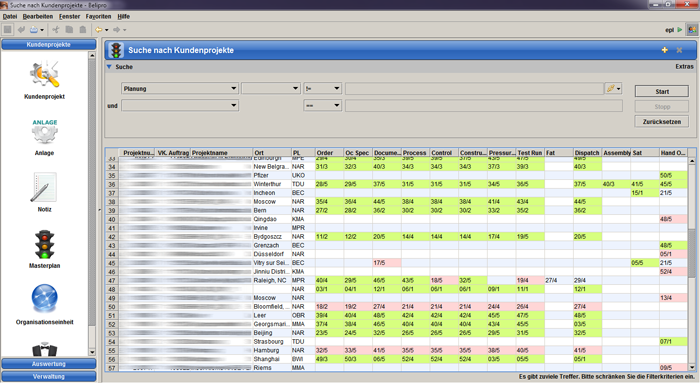Select the Verwaltung sidebar tab
The height and width of the screenshot is (383, 700).
[49, 376]
